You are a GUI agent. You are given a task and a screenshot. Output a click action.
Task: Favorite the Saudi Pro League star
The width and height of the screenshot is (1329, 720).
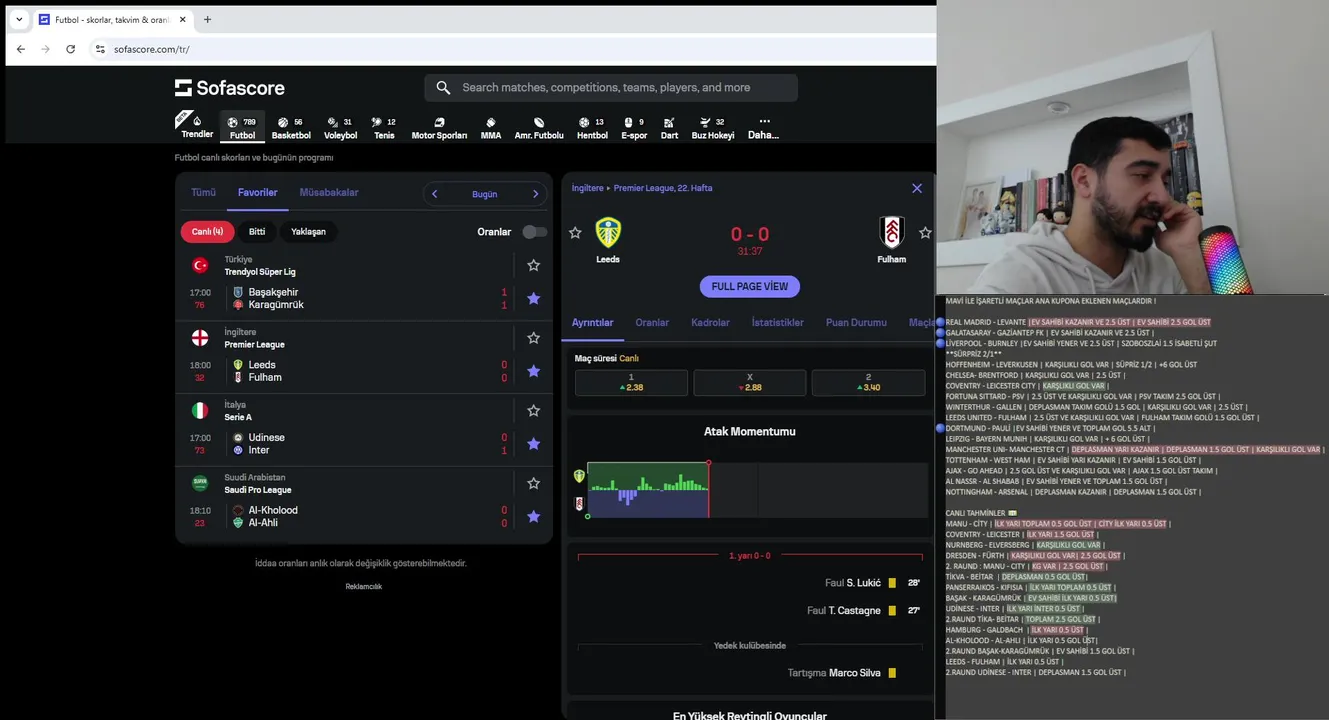tap(533, 483)
